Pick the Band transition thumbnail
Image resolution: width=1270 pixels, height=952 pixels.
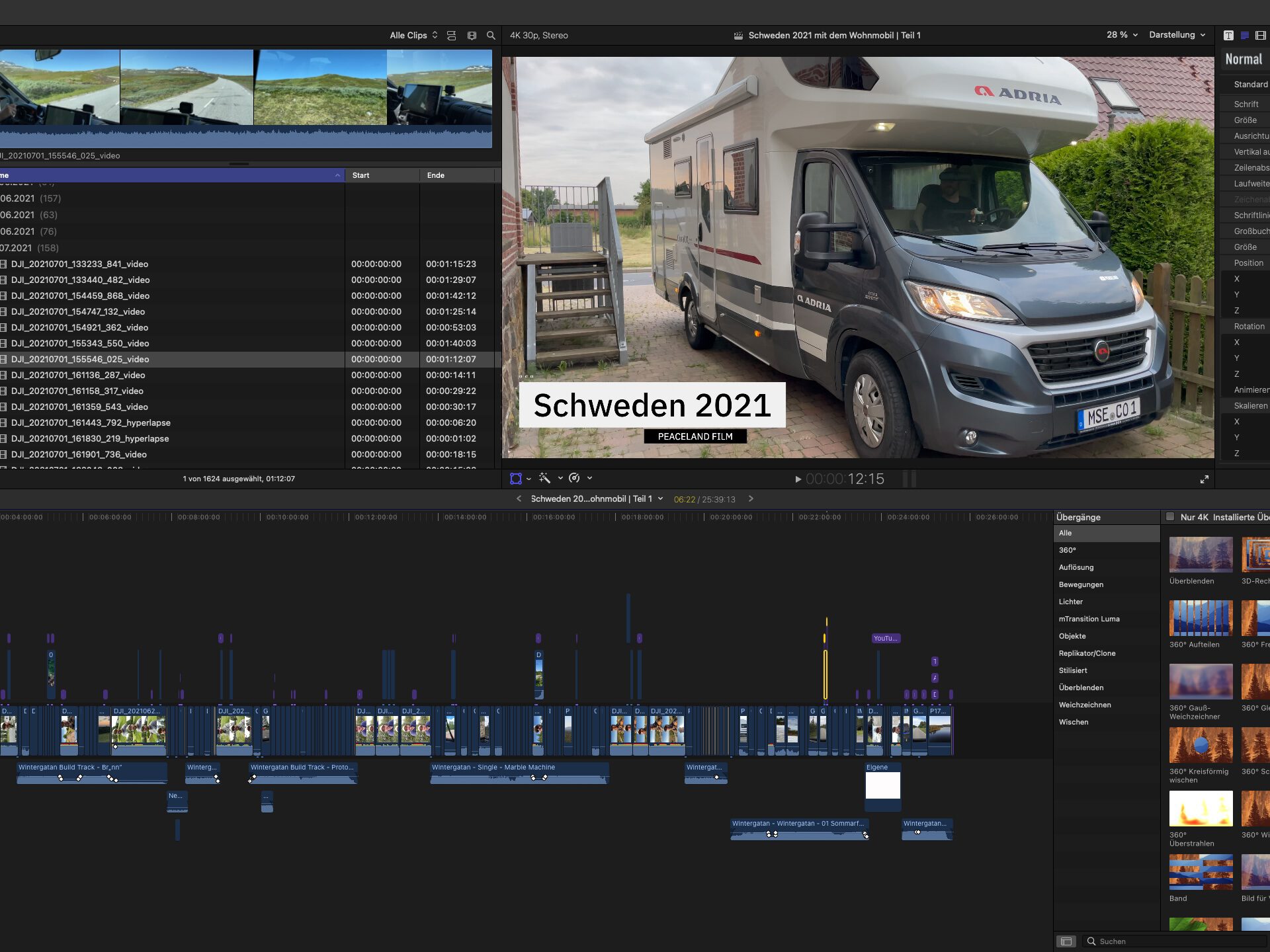tap(1201, 871)
